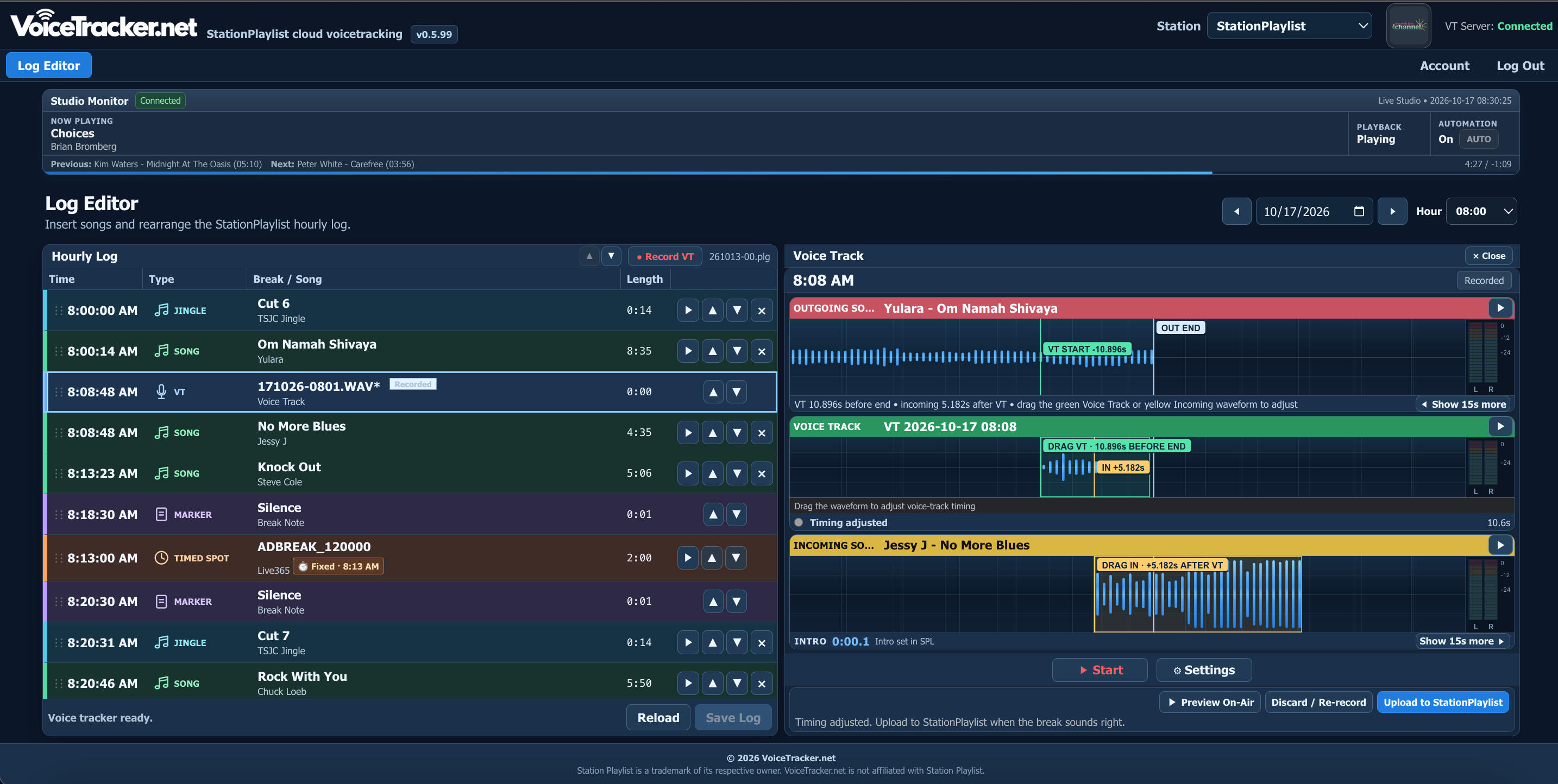Image resolution: width=1558 pixels, height=784 pixels.
Task: Play ADBREAK_120000 timed spot
Action: (x=688, y=558)
